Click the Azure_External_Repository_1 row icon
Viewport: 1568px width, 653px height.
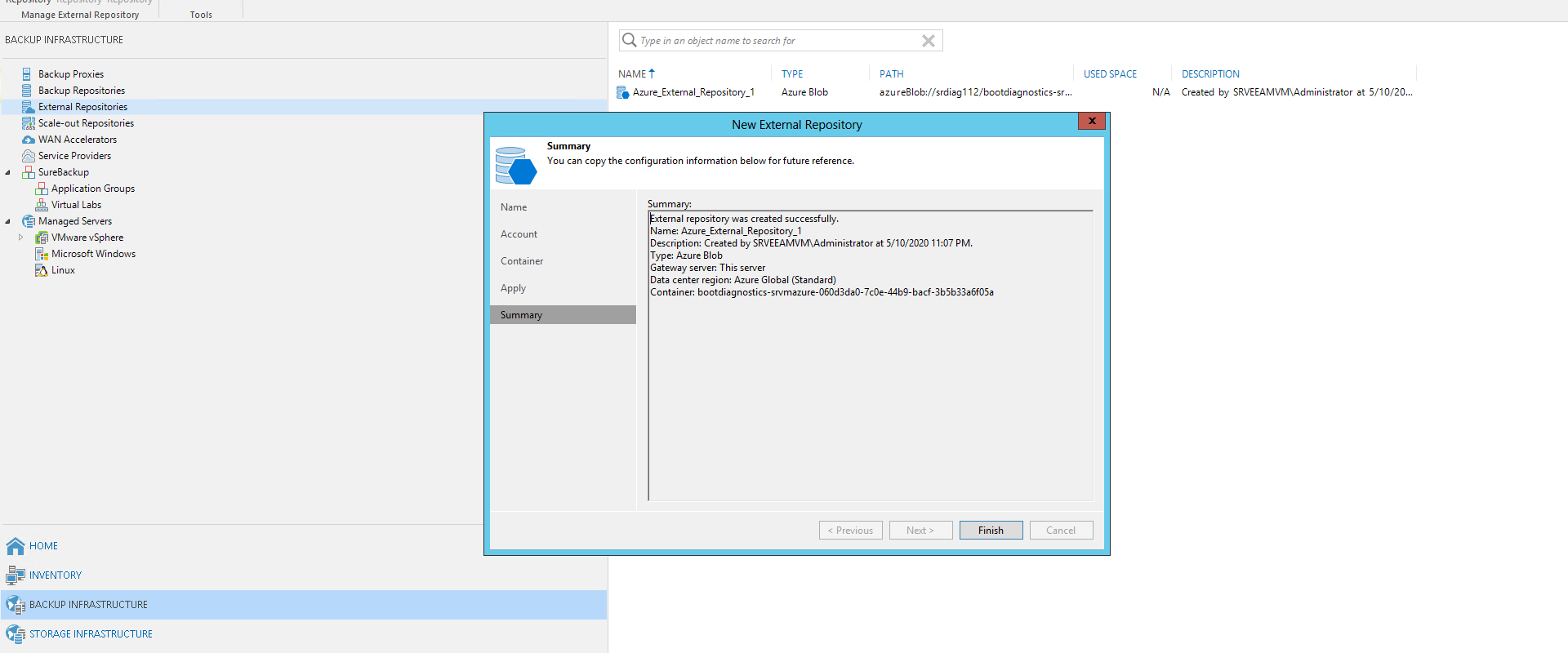(623, 93)
